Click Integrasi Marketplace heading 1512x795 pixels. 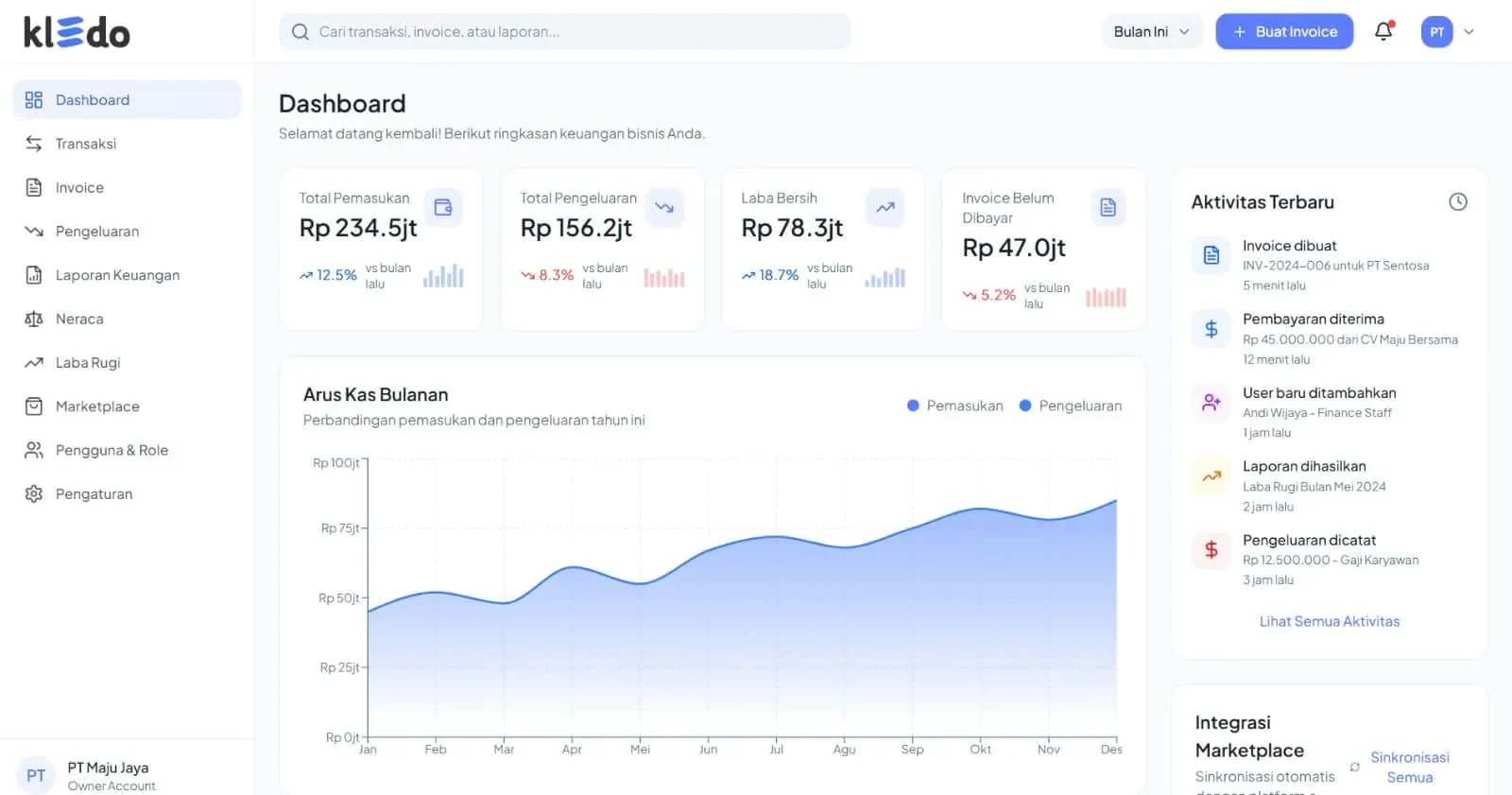point(1249,736)
